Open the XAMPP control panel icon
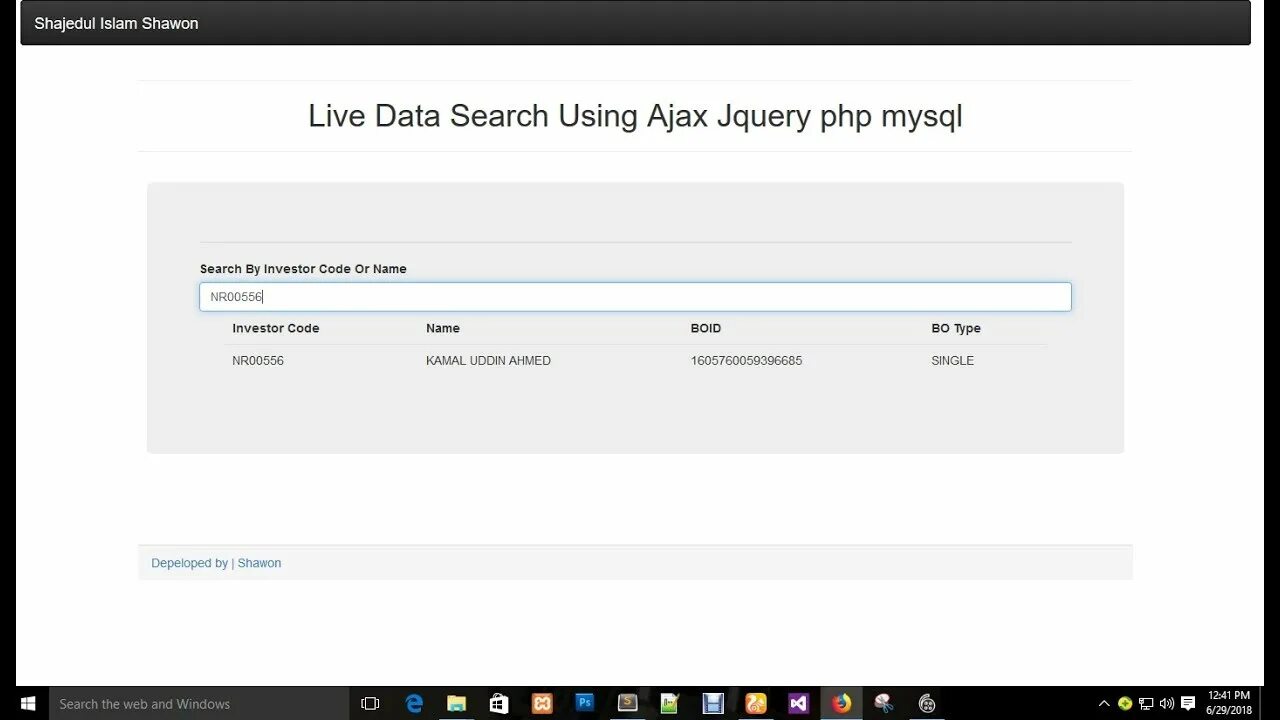1280x720 pixels. point(542,703)
